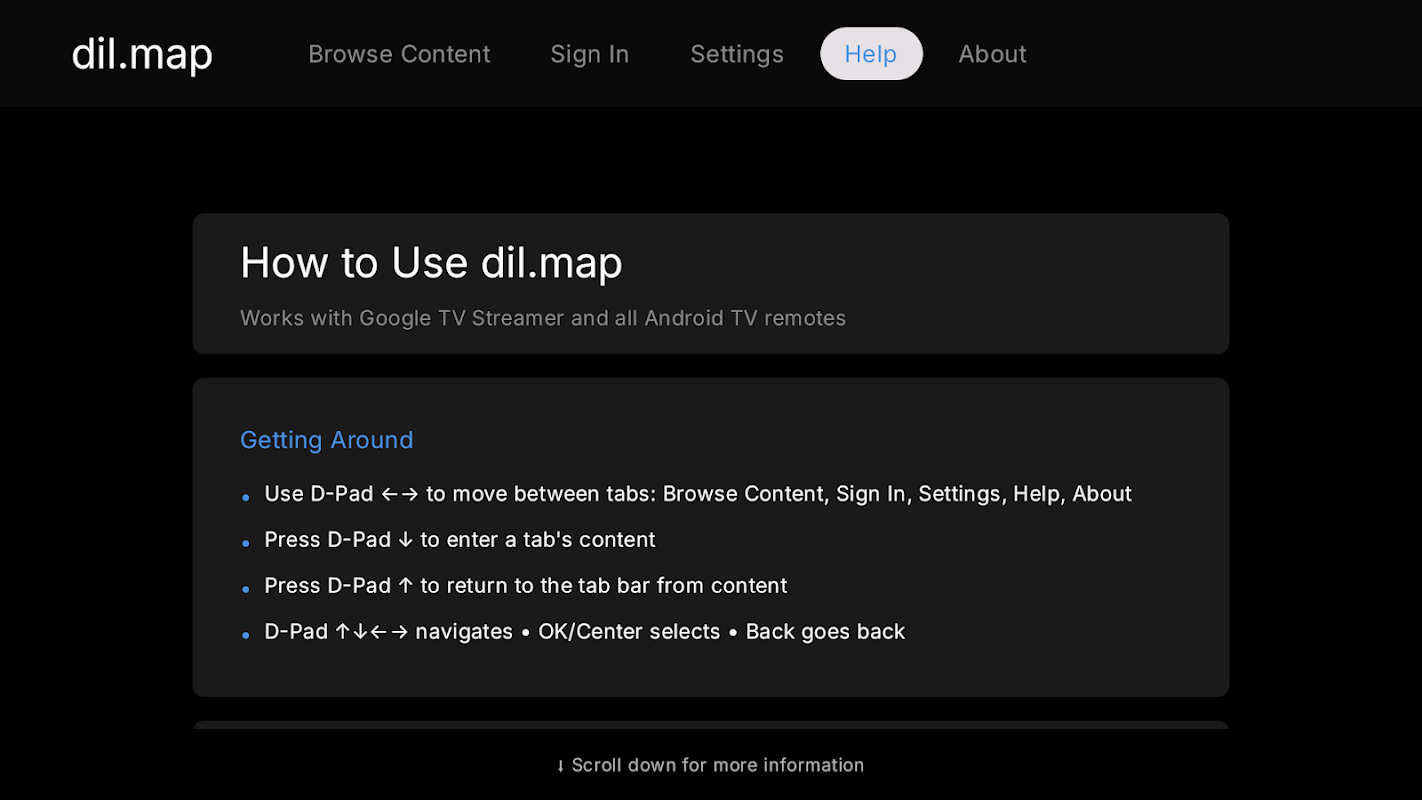Open the About tab
Screen dimensions: 1422x800
(992, 54)
